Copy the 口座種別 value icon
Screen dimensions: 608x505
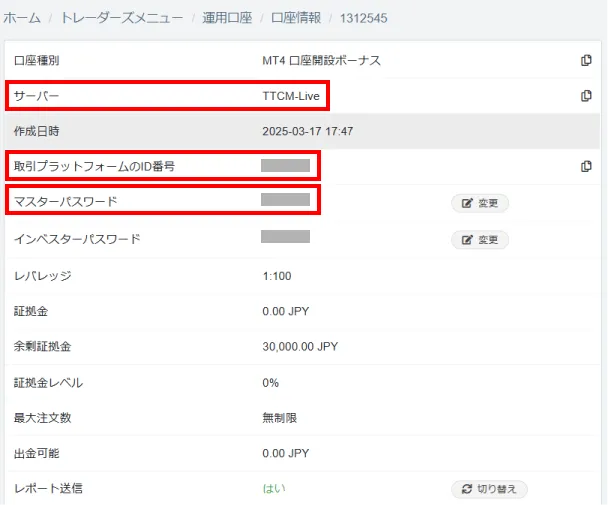(586, 61)
